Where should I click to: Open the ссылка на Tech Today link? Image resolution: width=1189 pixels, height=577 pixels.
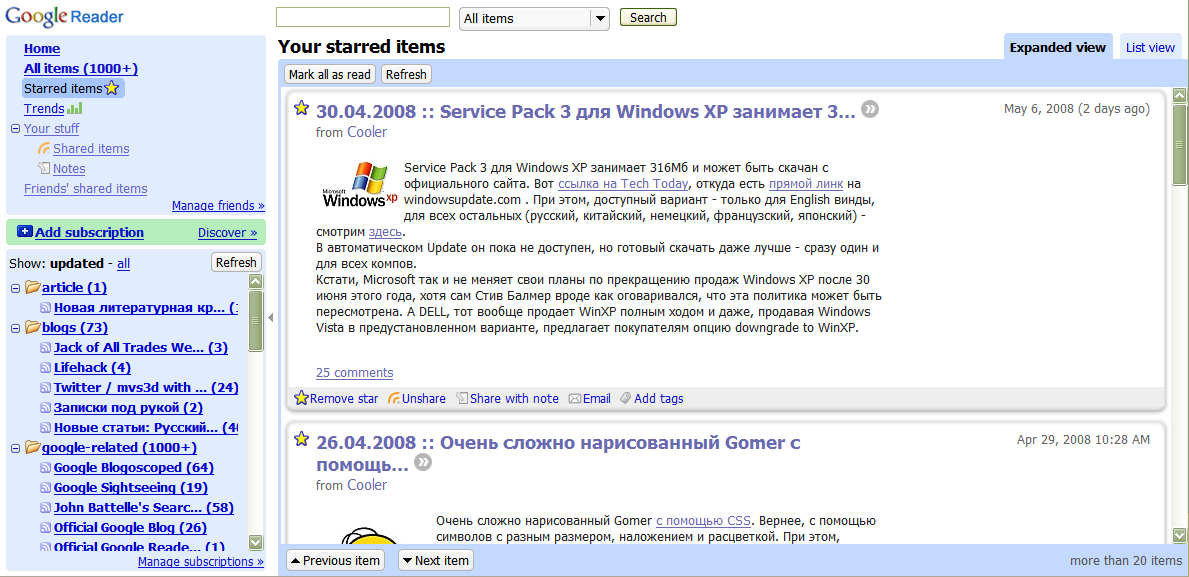coord(623,183)
